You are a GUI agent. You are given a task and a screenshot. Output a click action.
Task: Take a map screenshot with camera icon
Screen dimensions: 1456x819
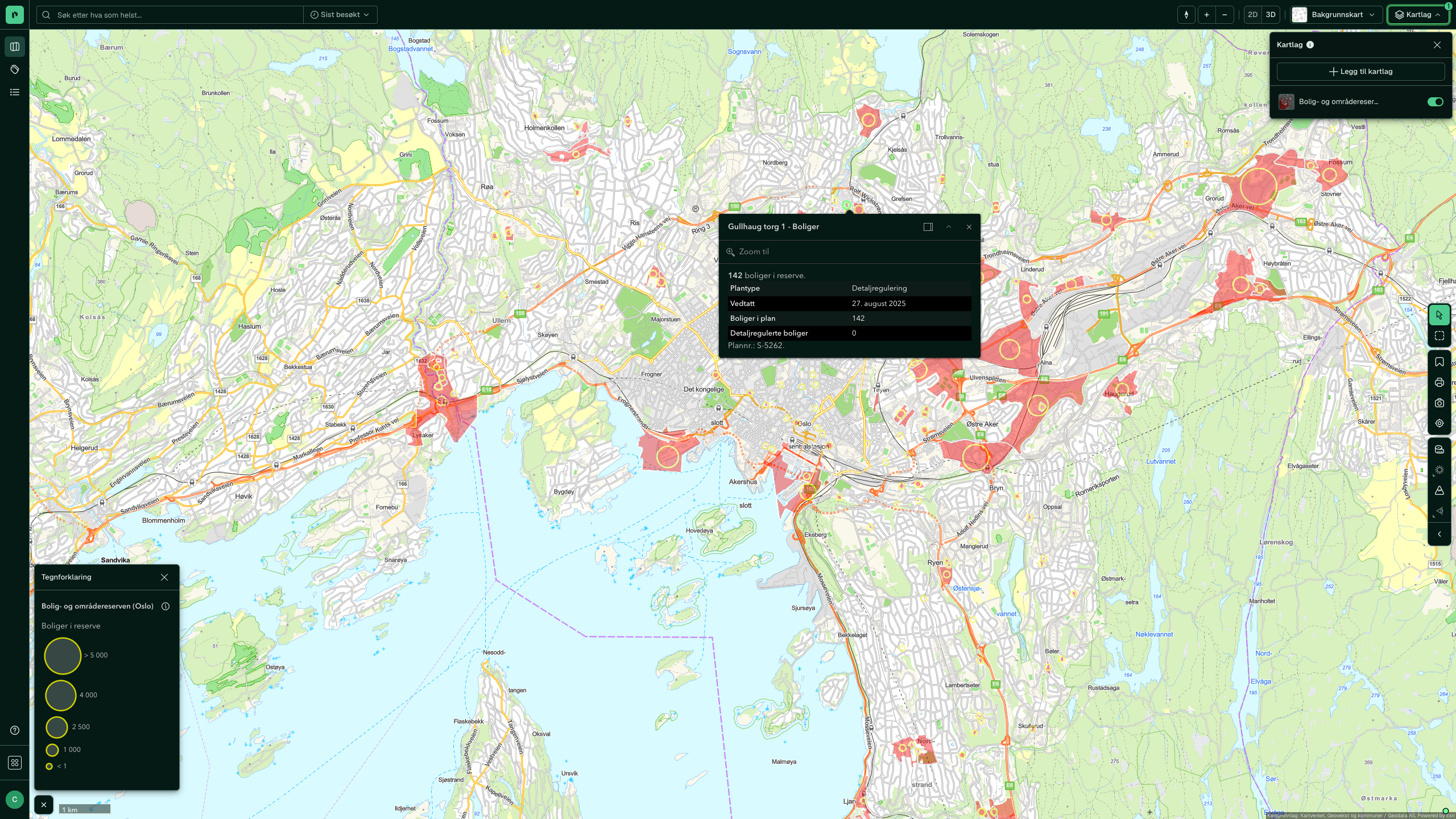(x=1440, y=403)
